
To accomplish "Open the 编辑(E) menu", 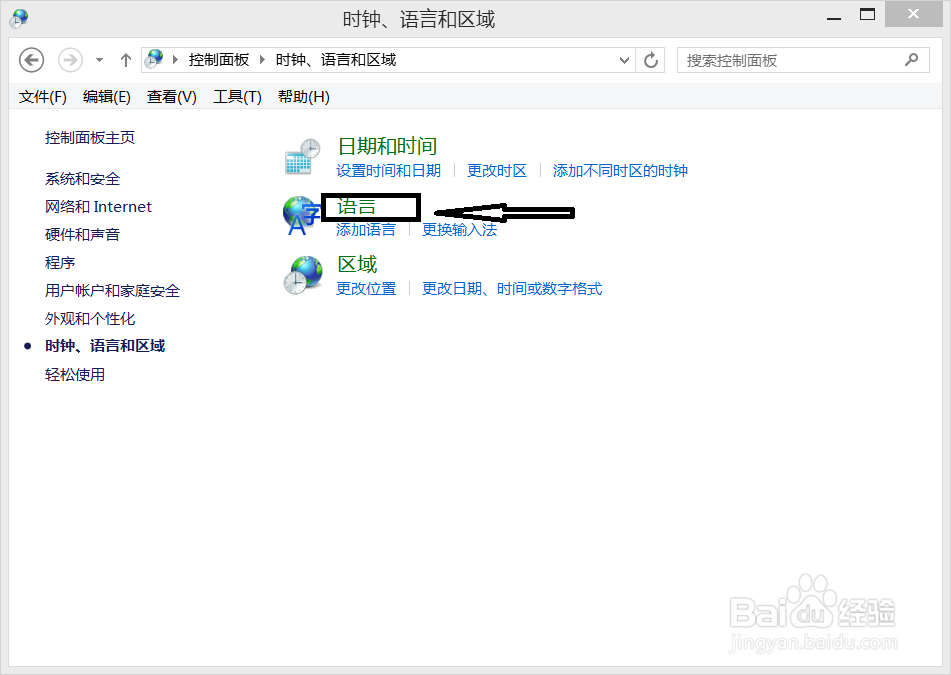I will pyautogui.click(x=107, y=97).
